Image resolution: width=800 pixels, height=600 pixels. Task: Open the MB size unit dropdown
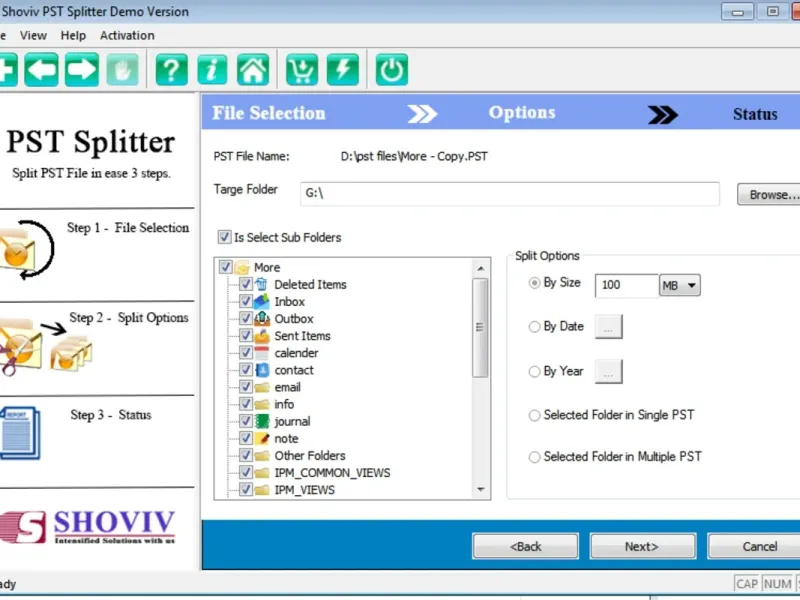680,285
